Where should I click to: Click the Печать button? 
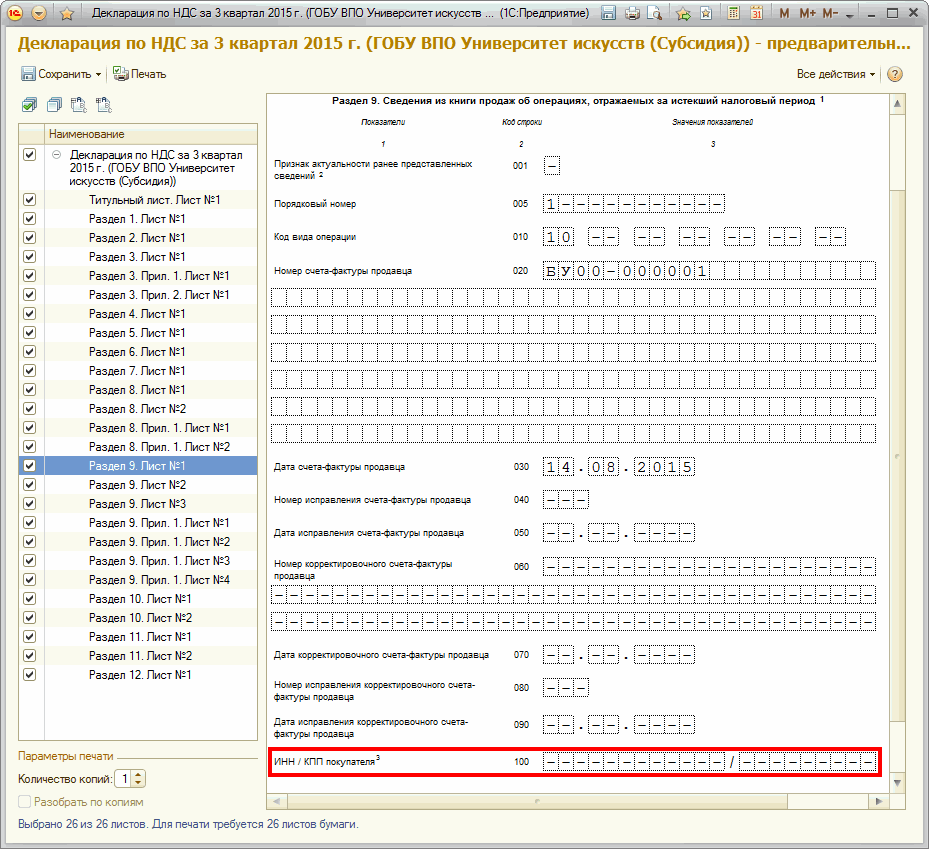tap(140, 74)
